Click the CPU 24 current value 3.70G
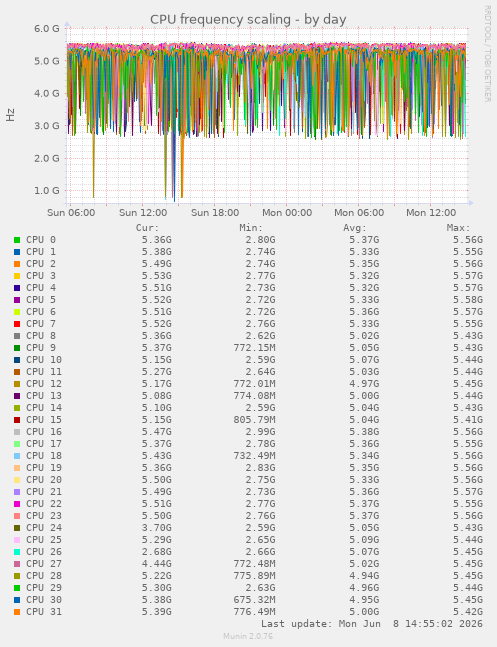This screenshot has height=647, width=497. (156, 528)
